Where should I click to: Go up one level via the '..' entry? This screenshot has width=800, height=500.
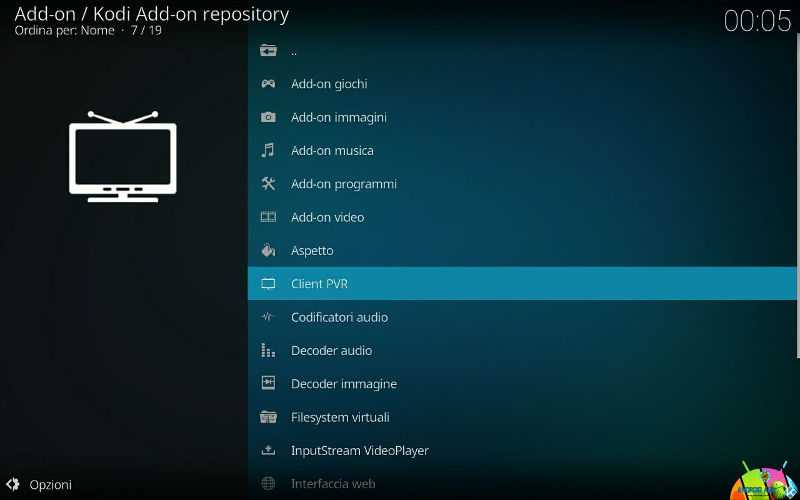522,51
